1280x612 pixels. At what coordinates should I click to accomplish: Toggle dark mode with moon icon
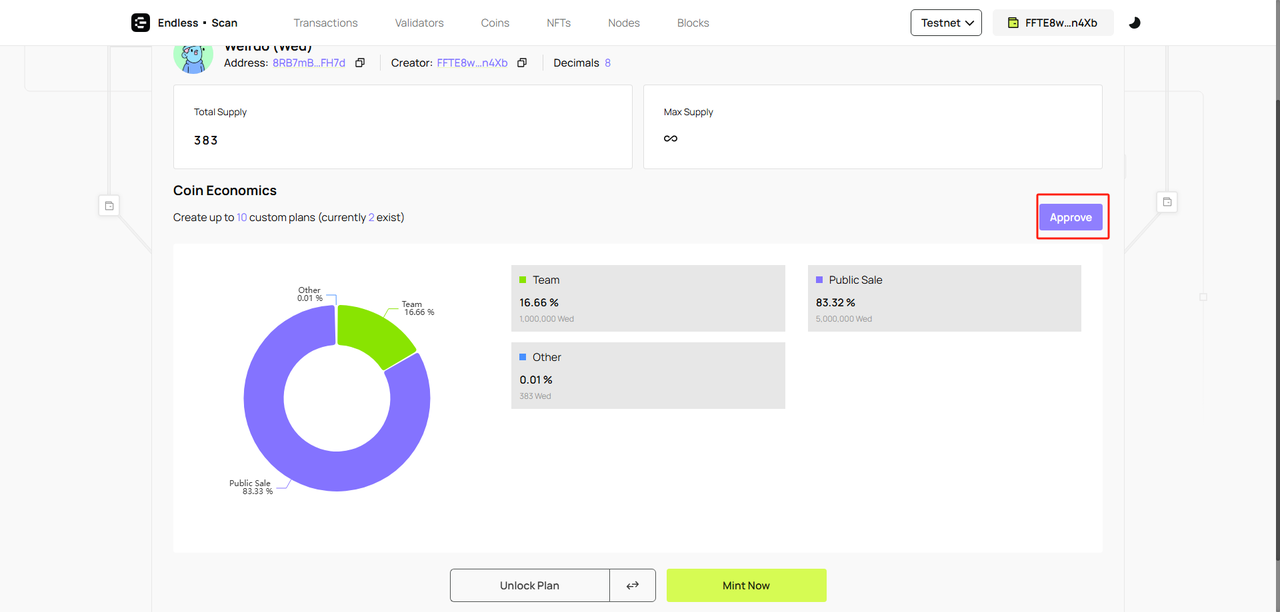(1134, 23)
